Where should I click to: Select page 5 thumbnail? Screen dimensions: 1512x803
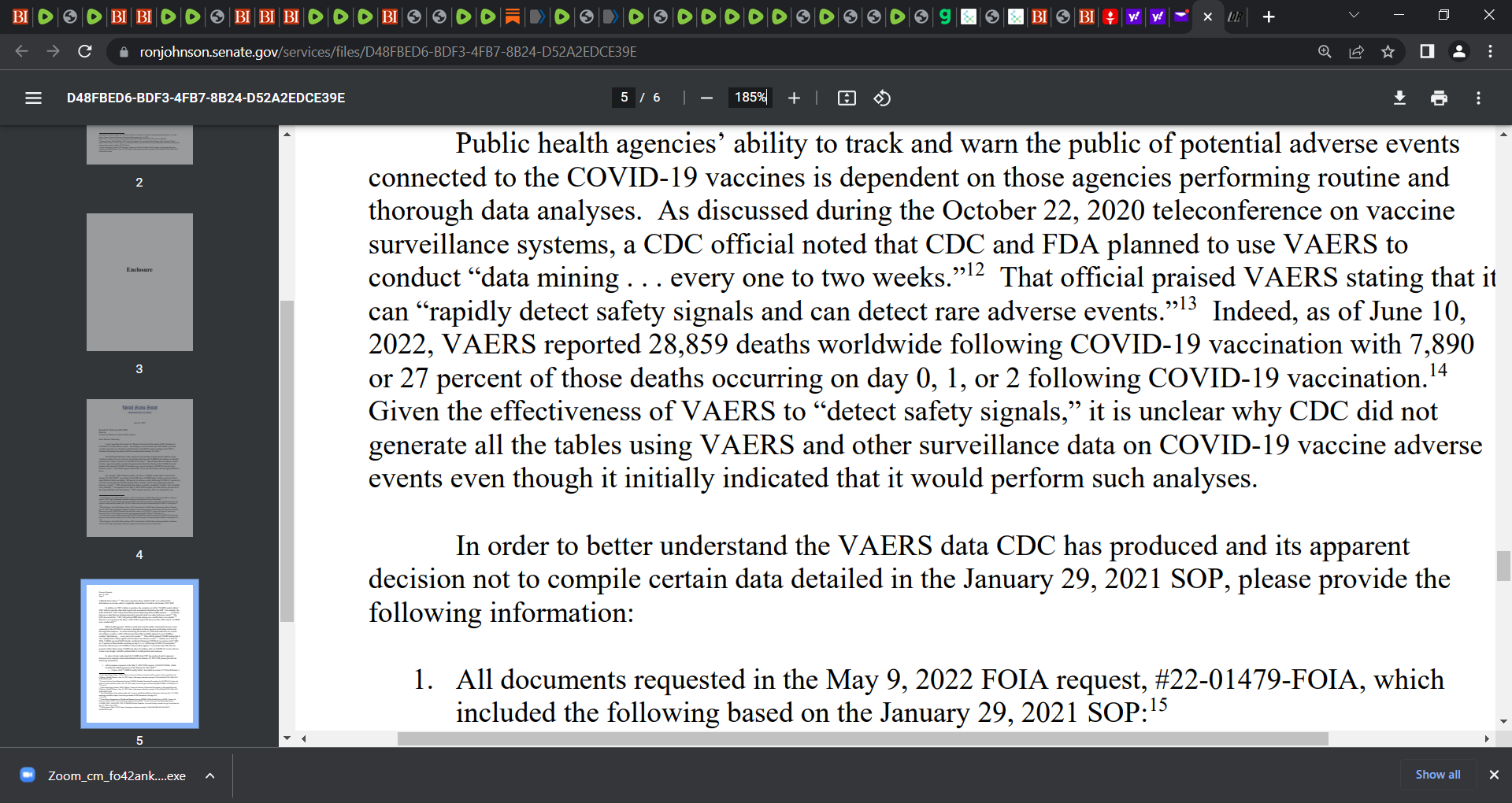pos(139,653)
